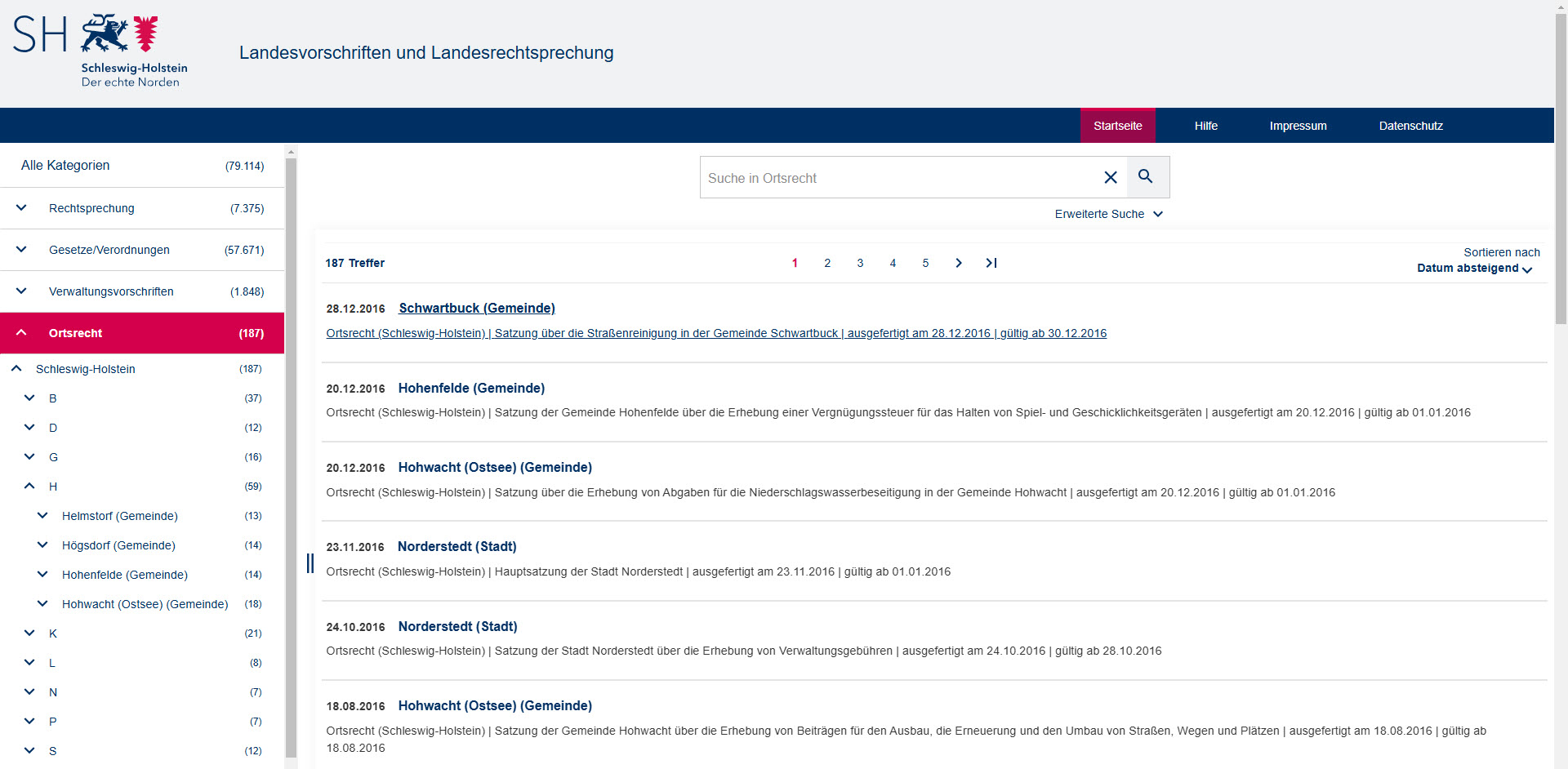The width and height of the screenshot is (1568, 769).
Task: Open the Impressum menu item
Action: [x=1298, y=126]
